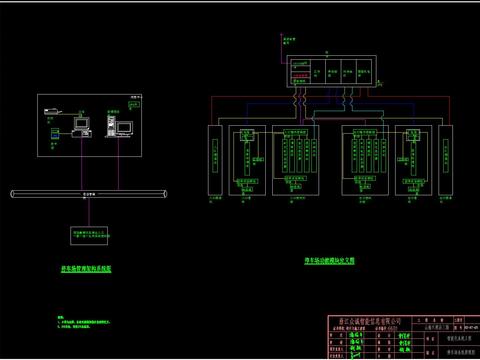Click the workstation computer with keyboard symbol
Viewport: 480px width, 360px height.
[x=82, y=127]
